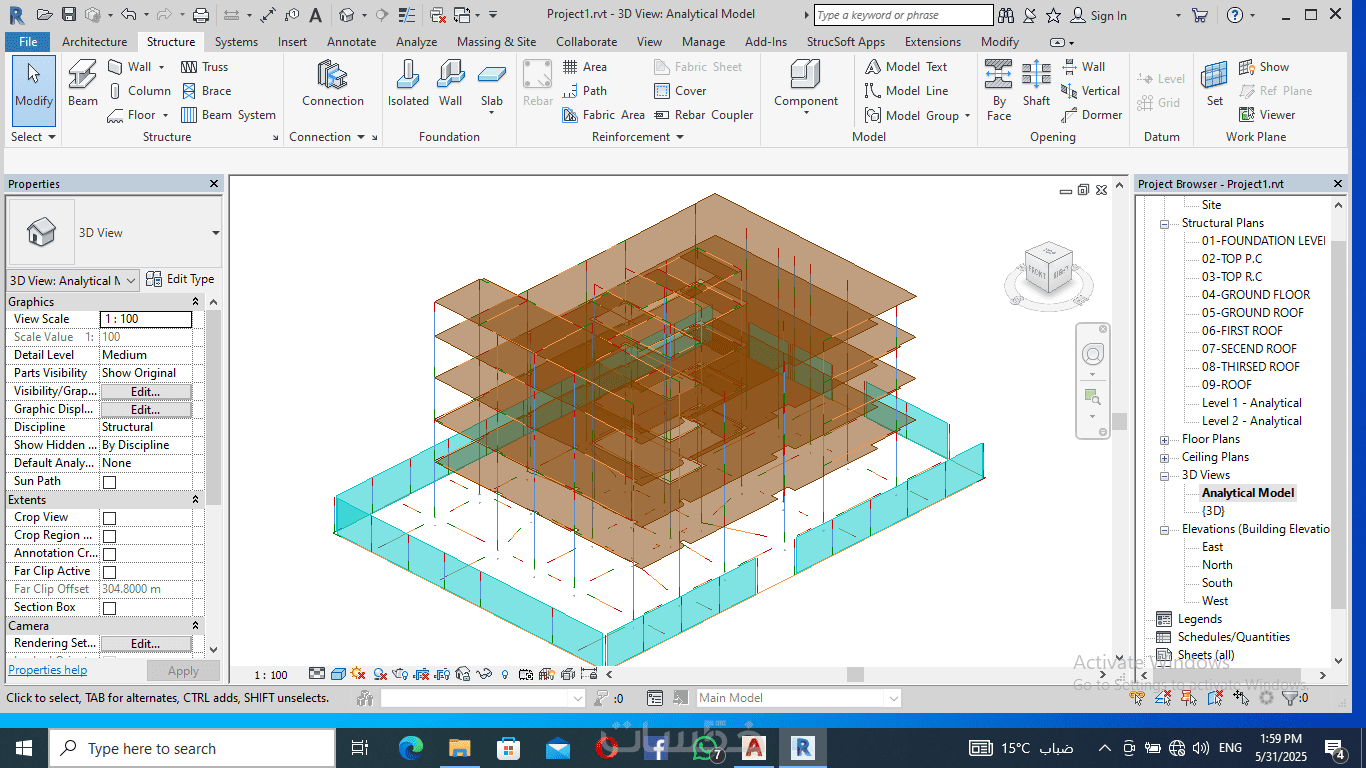Select Path reinforcement
Viewport: 1366px width, 768px height.
click(x=585, y=91)
